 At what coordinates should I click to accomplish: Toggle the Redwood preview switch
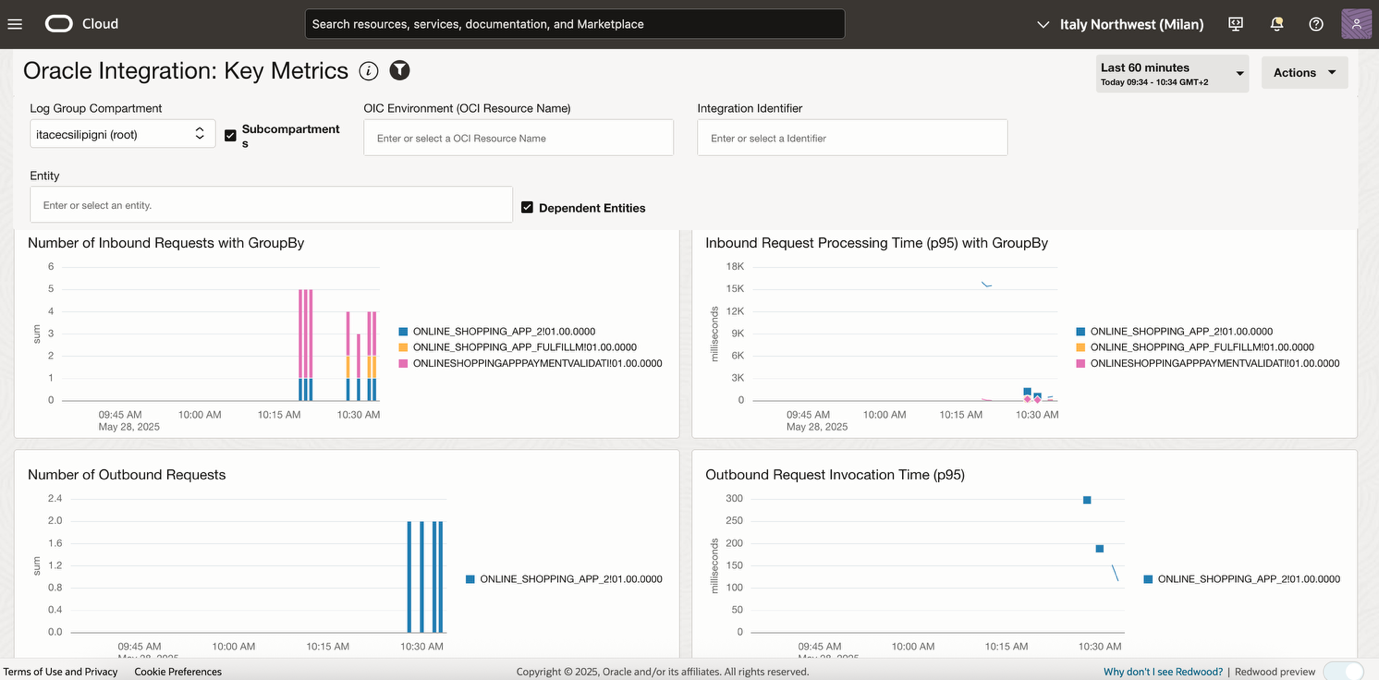pos(1343,671)
